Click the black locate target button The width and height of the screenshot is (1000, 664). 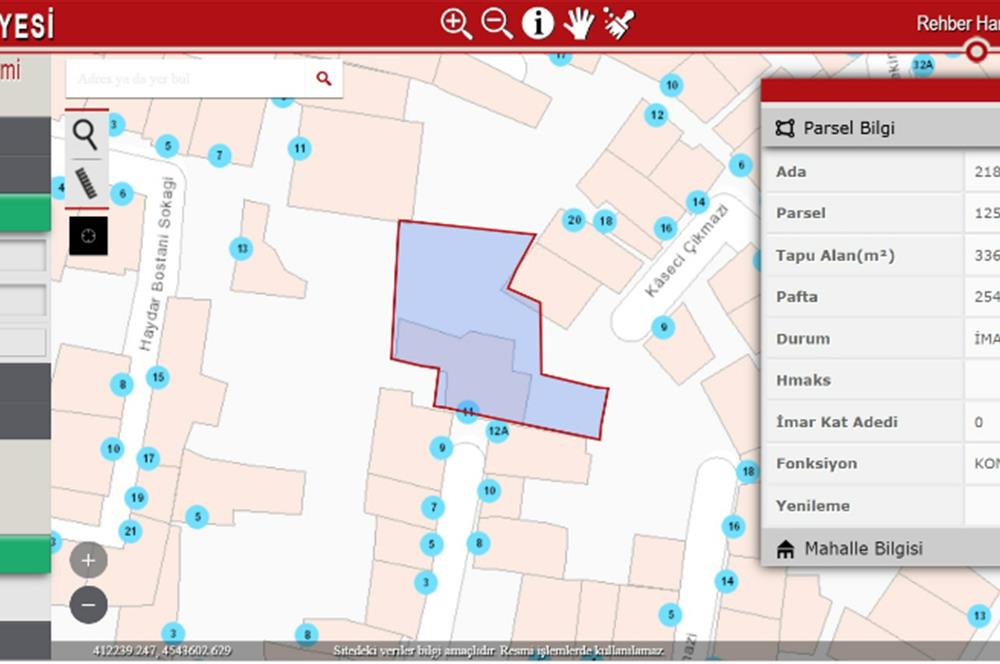point(88,236)
